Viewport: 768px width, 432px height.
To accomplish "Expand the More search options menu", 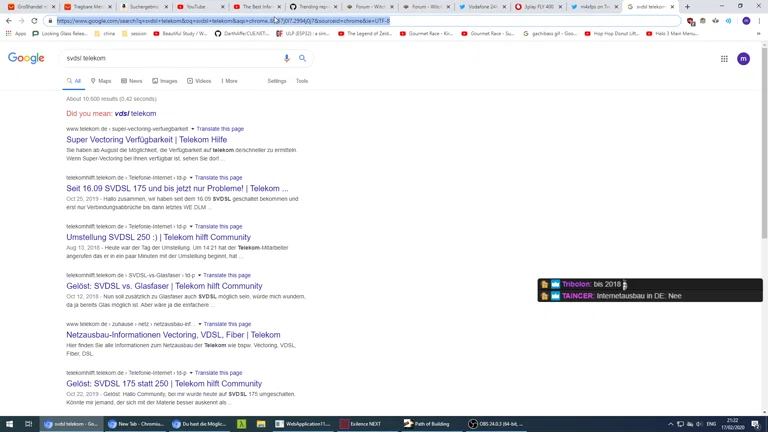I will (229, 81).
